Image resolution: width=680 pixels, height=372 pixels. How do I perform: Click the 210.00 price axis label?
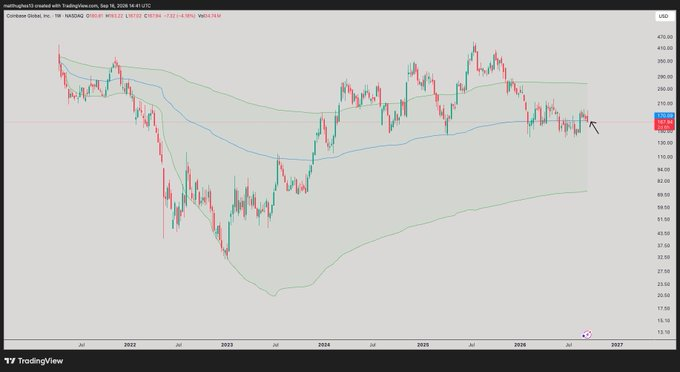pyautogui.click(x=664, y=103)
